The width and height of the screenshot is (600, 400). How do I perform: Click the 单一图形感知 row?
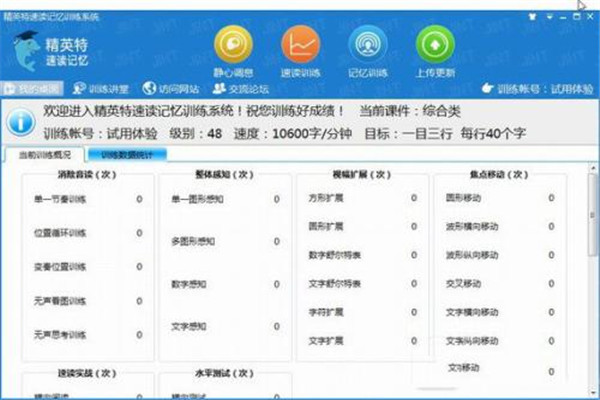(225, 199)
